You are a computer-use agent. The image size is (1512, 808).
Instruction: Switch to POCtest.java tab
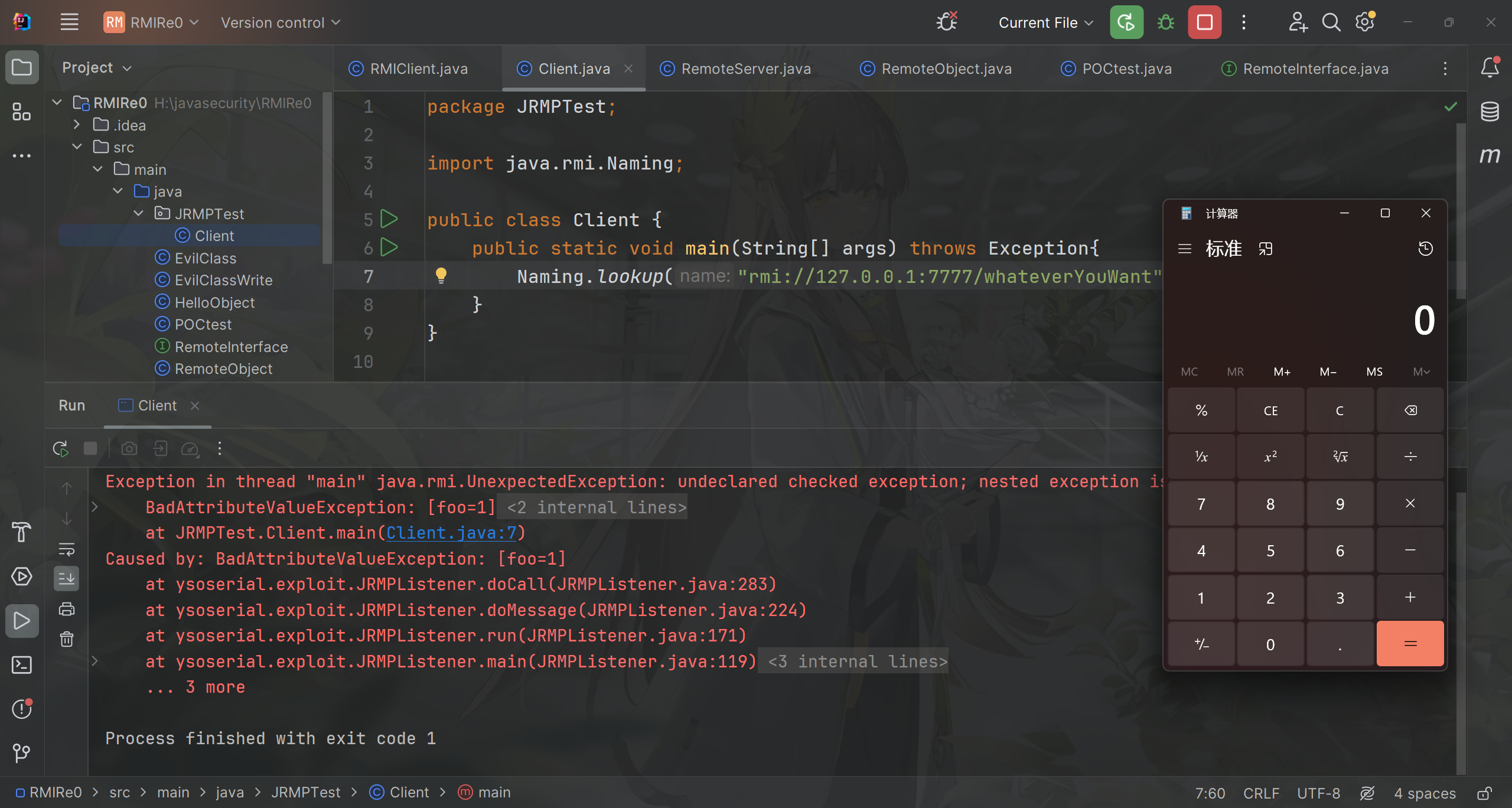click(x=1116, y=69)
